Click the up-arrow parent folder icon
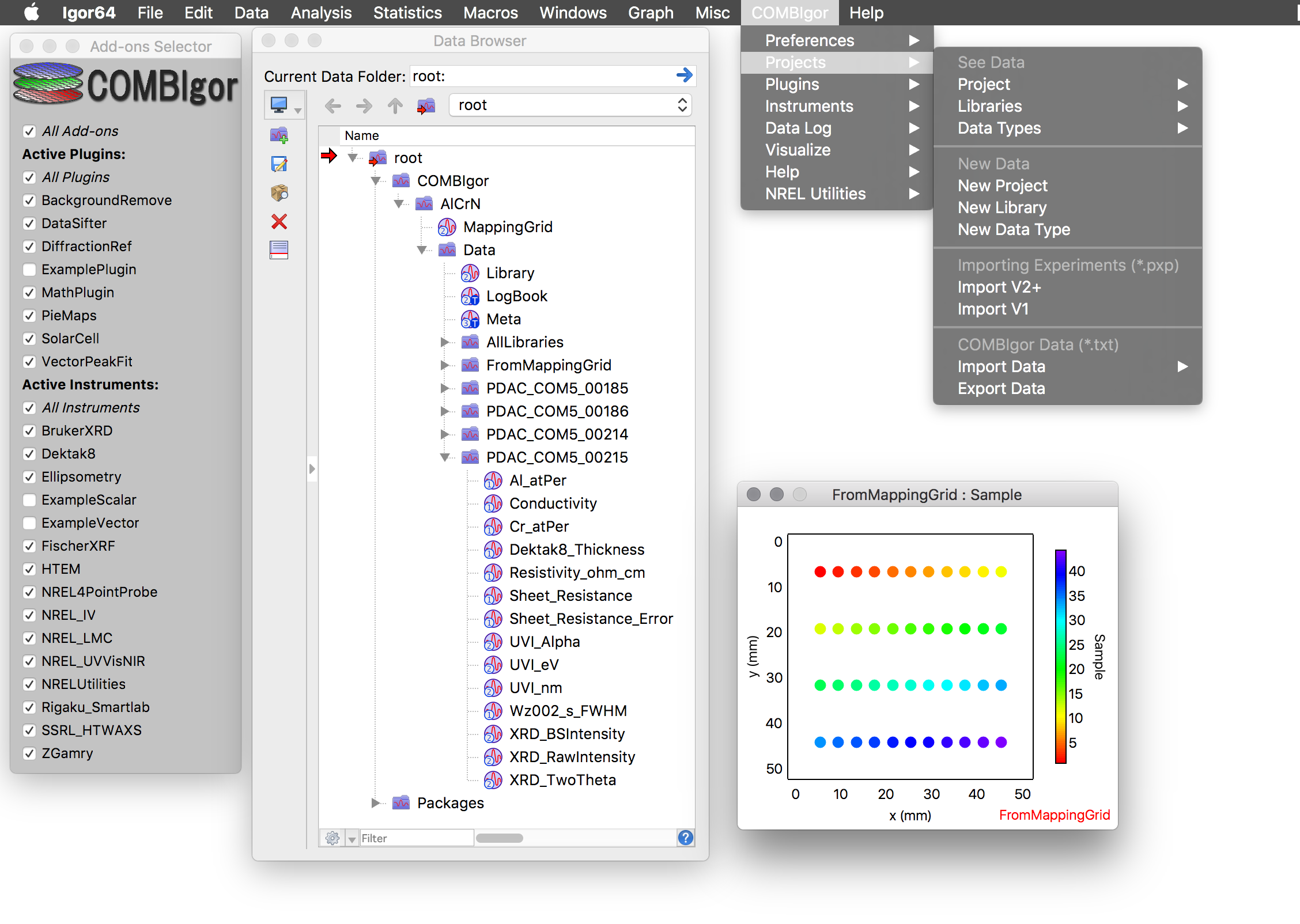1300x924 pixels. point(395,105)
